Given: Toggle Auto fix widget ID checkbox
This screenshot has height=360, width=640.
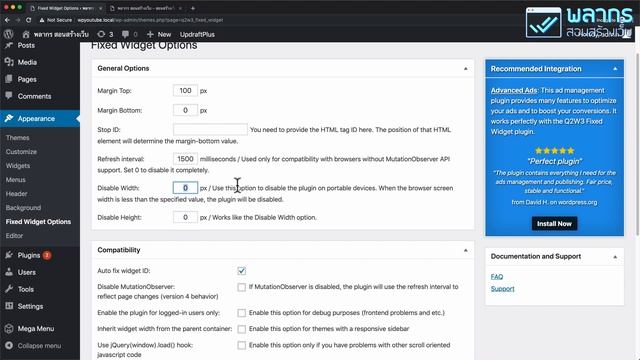Looking at the screenshot, I should pyautogui.click(x=242, y=271).
